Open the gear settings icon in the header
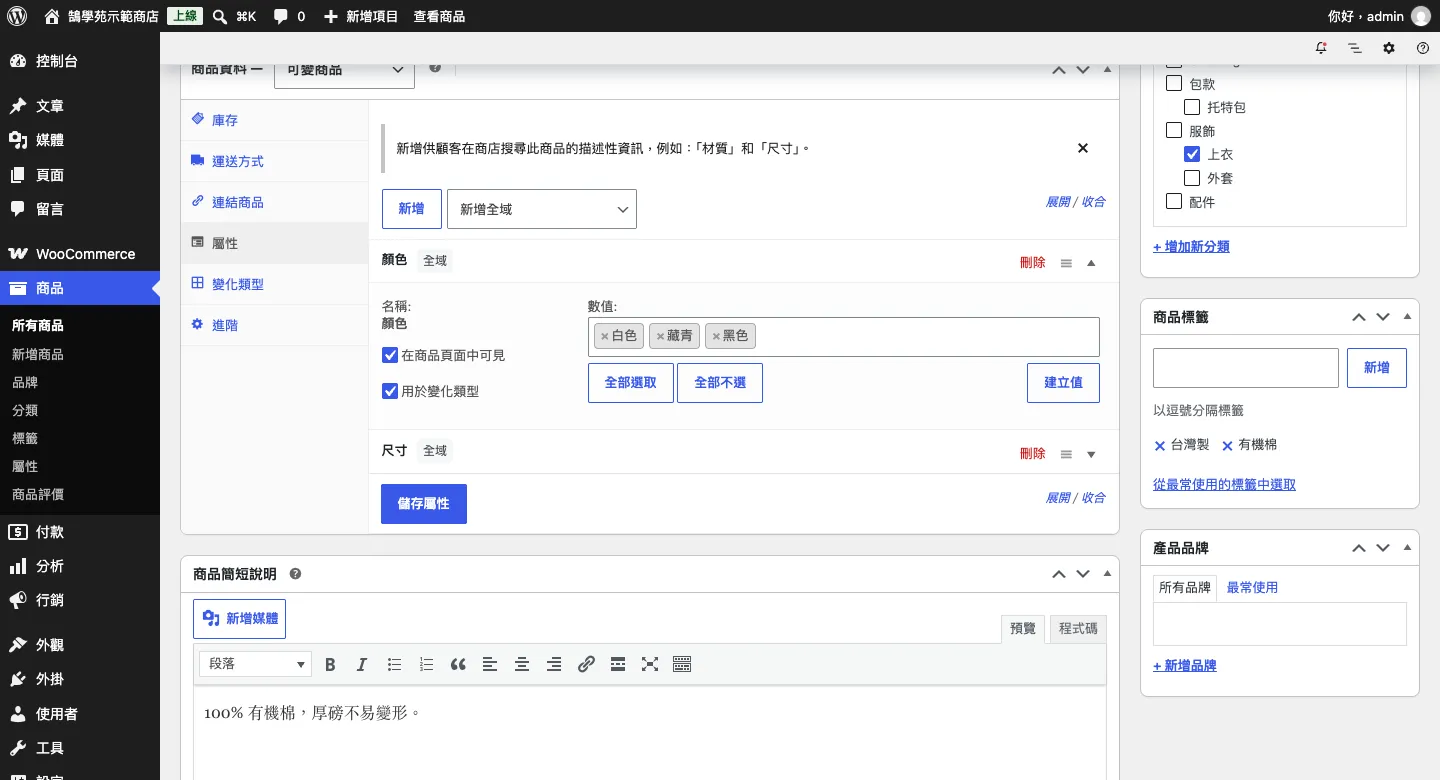Viewport: 1440px width, 780px height. [1389, 48]
